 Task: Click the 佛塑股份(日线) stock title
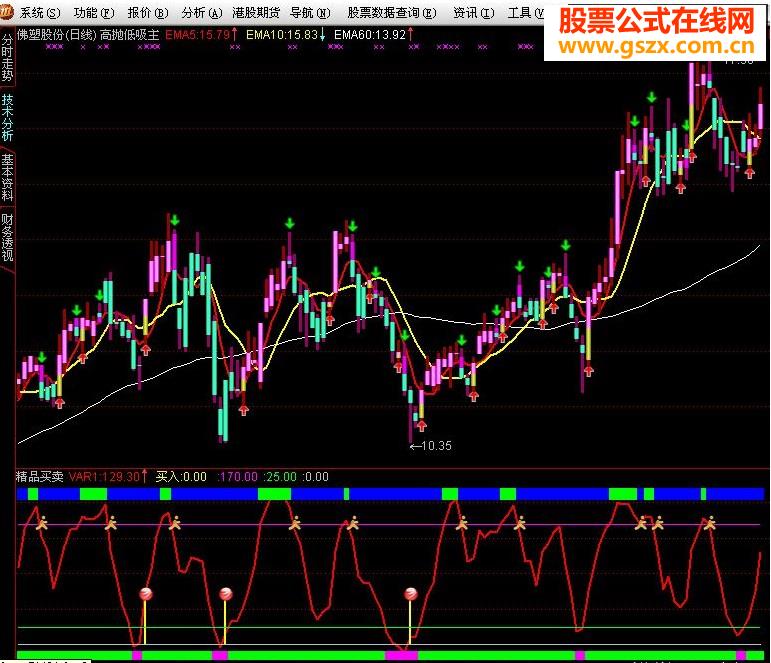[57, 35]
